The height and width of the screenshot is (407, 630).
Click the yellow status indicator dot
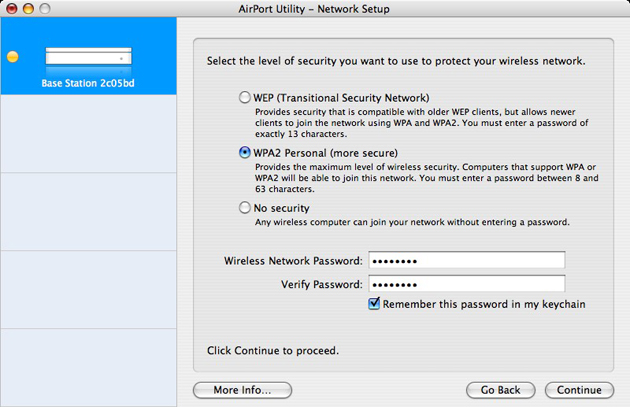click(12, 57)
